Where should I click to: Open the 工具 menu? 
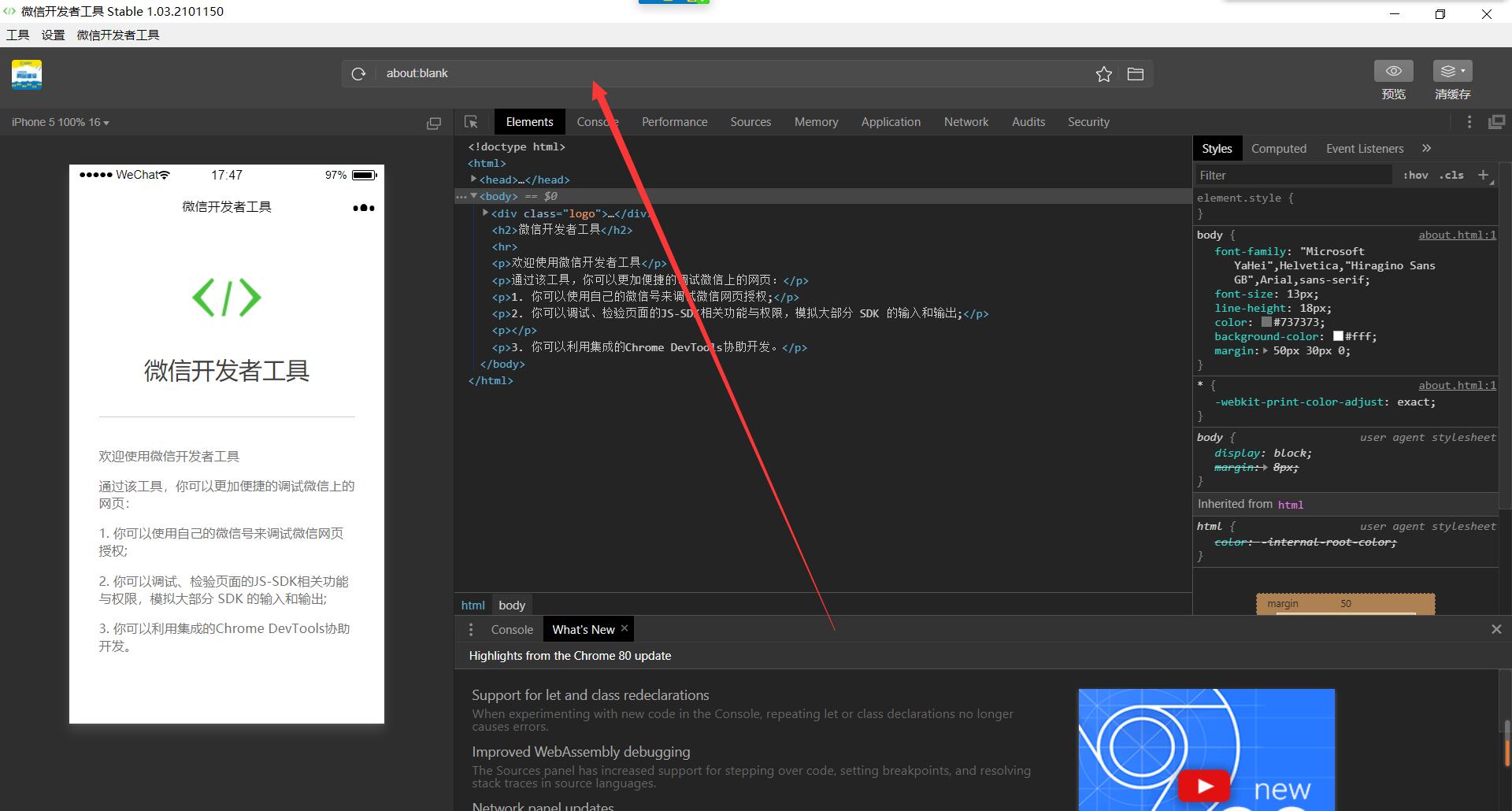tap(17, 35)
